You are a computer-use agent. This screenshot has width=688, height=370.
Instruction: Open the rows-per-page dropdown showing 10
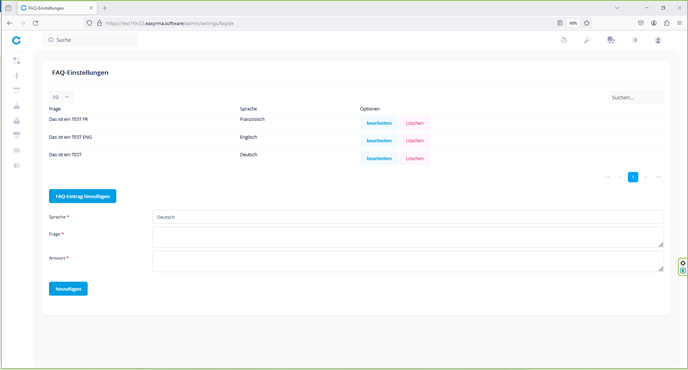(x=61, y=97)
